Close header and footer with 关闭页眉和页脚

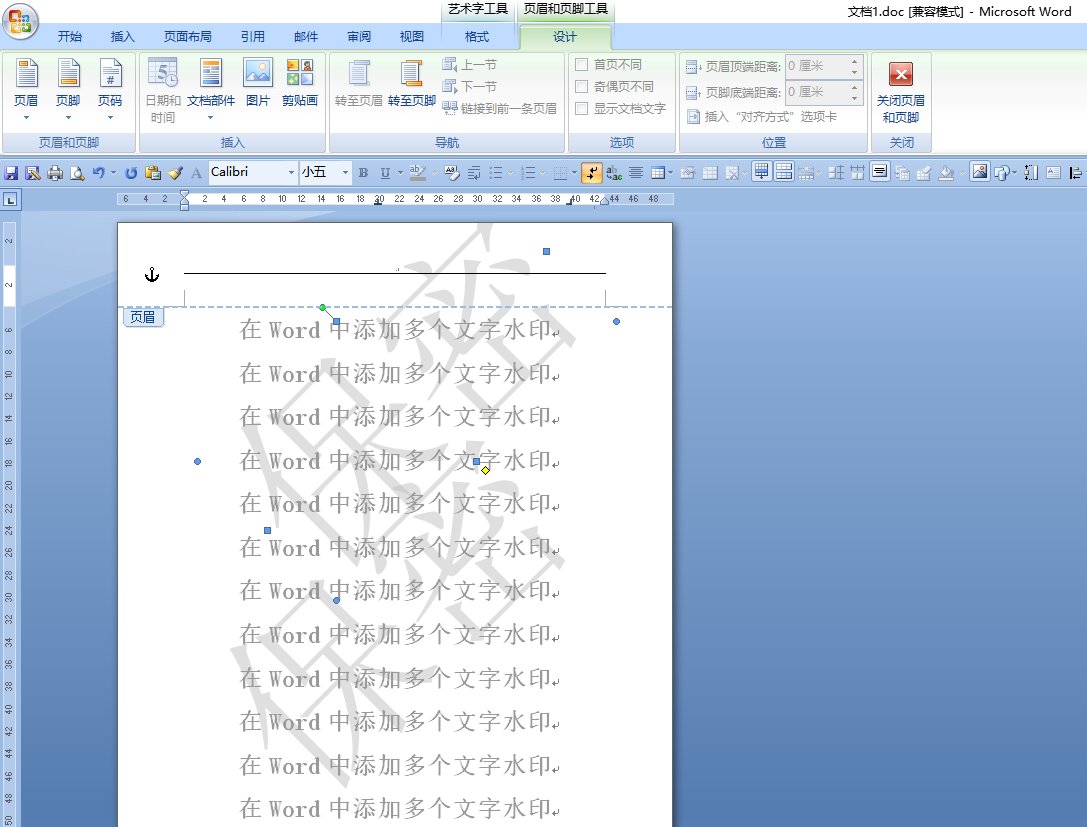[900, 90]
